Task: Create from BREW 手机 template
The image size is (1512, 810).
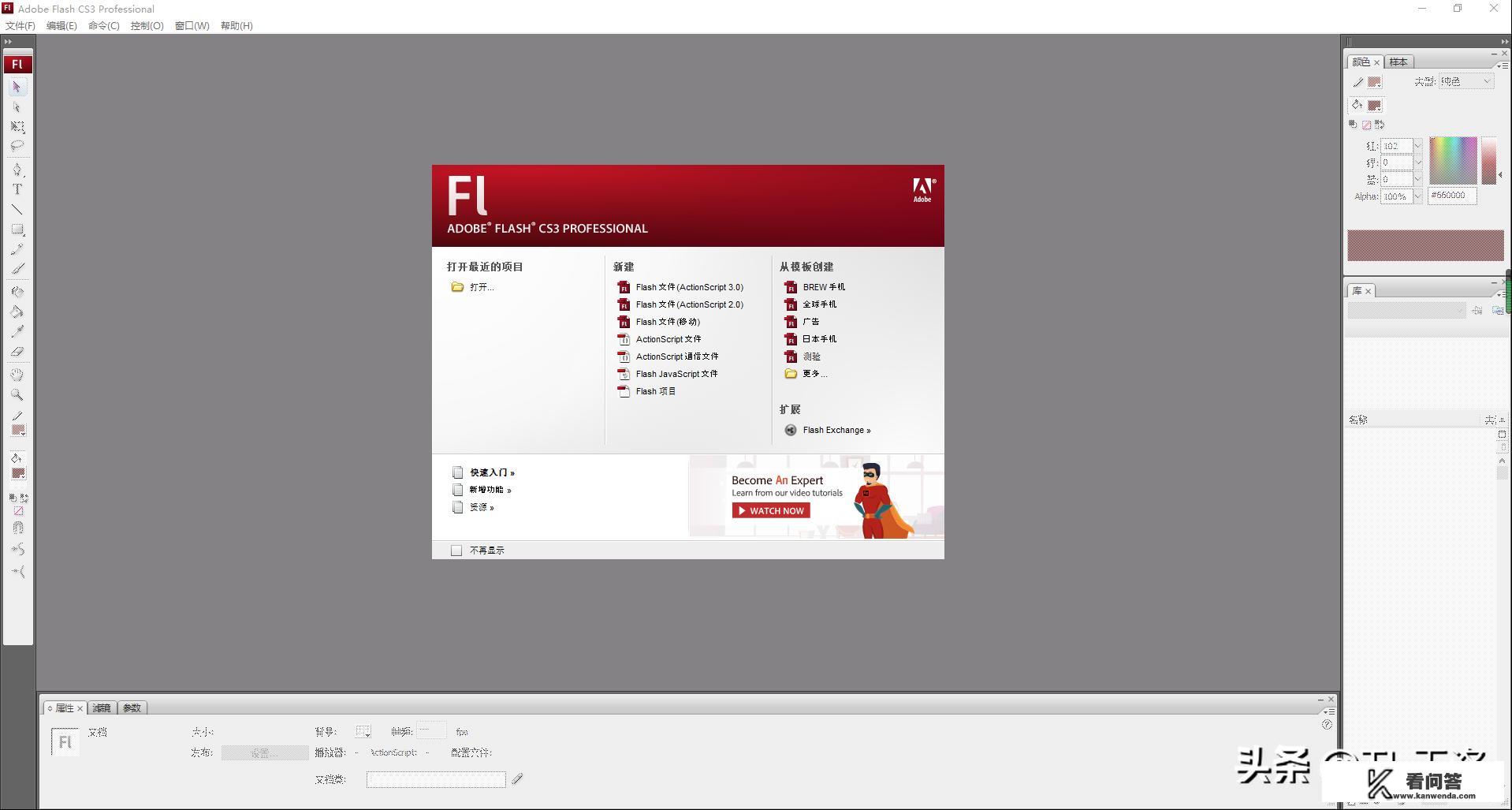Action: point(814,287)
